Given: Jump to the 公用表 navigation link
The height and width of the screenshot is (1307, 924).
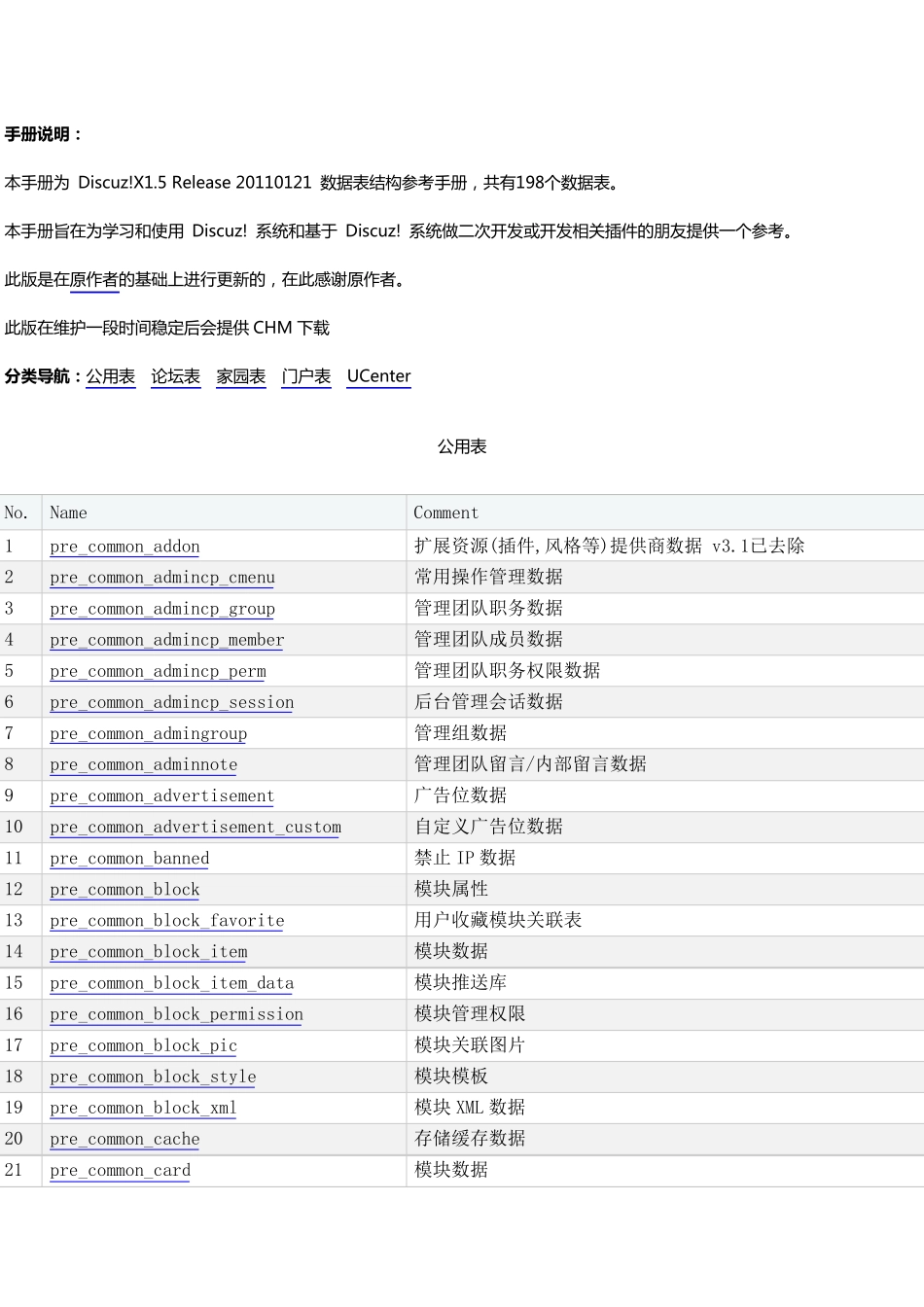Looking at the screenshot, I should (x=111, y=376).
